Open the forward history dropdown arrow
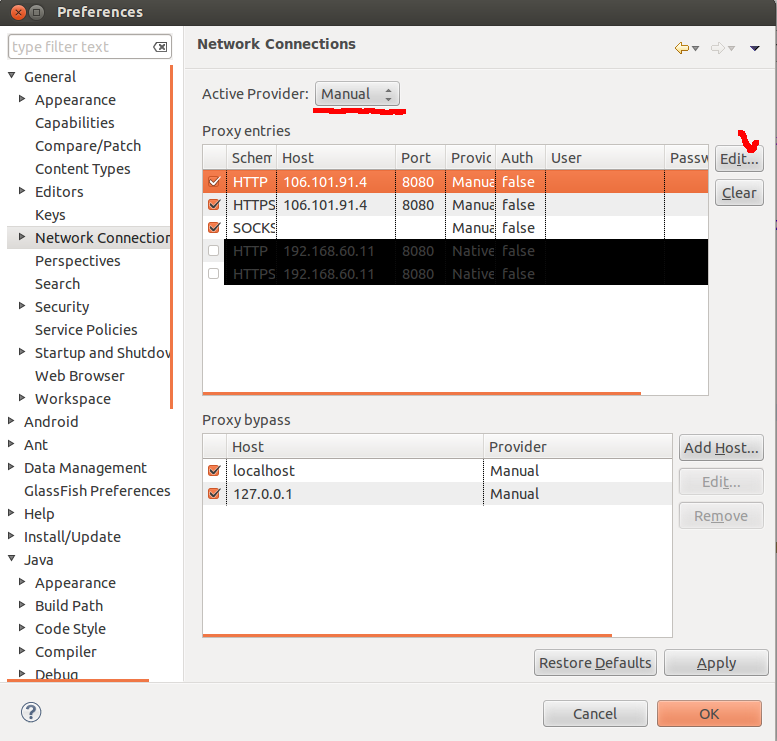The width and height of the screenshot is (777, 741). (731, 49)
